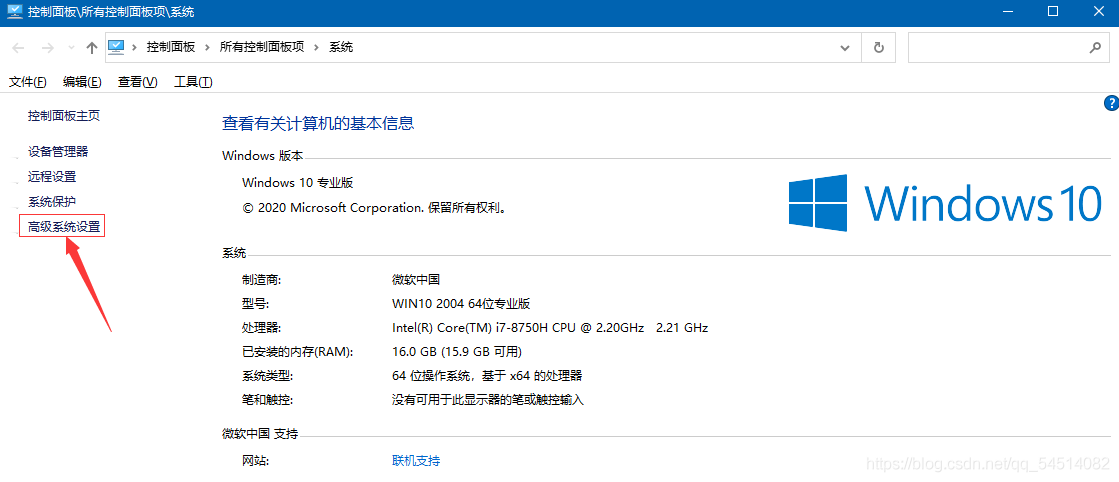Open the blue help question mark
This screenshot has height=482, width=1119.
(x=1111, y=103)
